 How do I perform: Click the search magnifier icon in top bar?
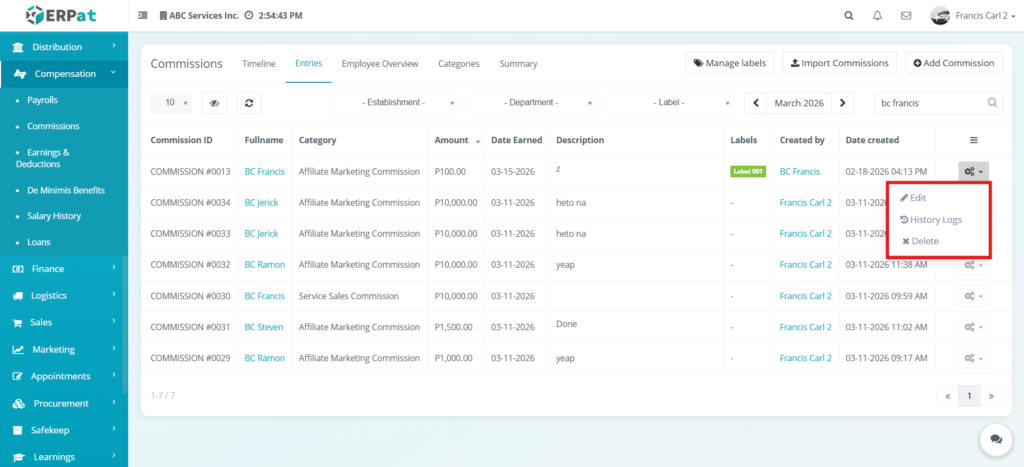click(x=849, y=16)
